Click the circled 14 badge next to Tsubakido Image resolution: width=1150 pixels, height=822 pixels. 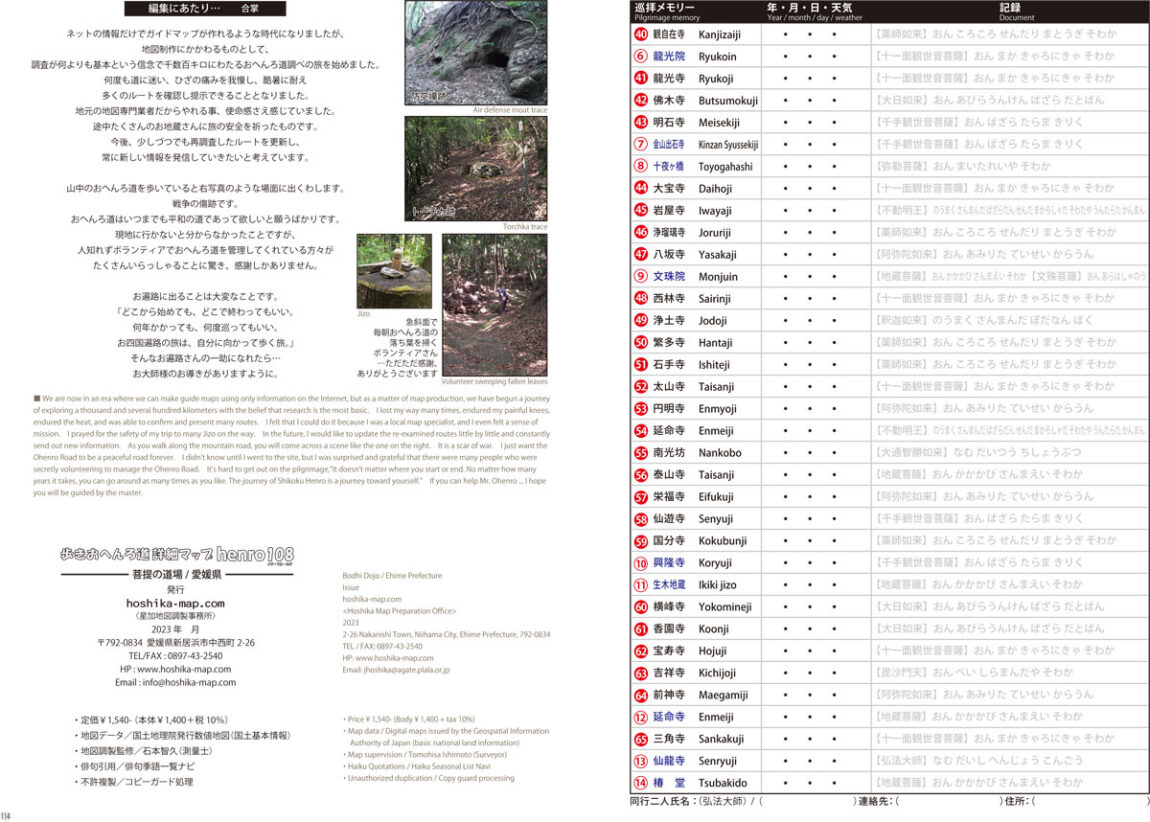641,782
